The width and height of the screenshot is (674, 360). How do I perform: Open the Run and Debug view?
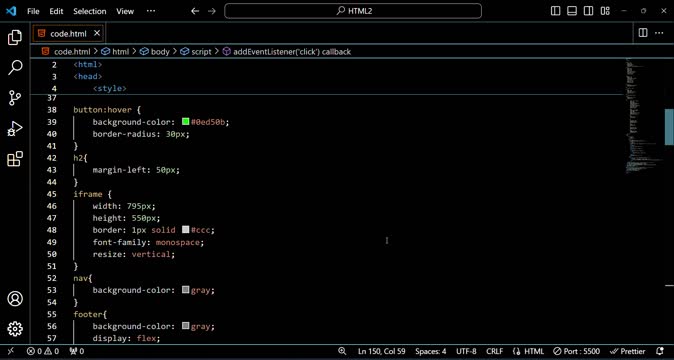pos(15,128)
